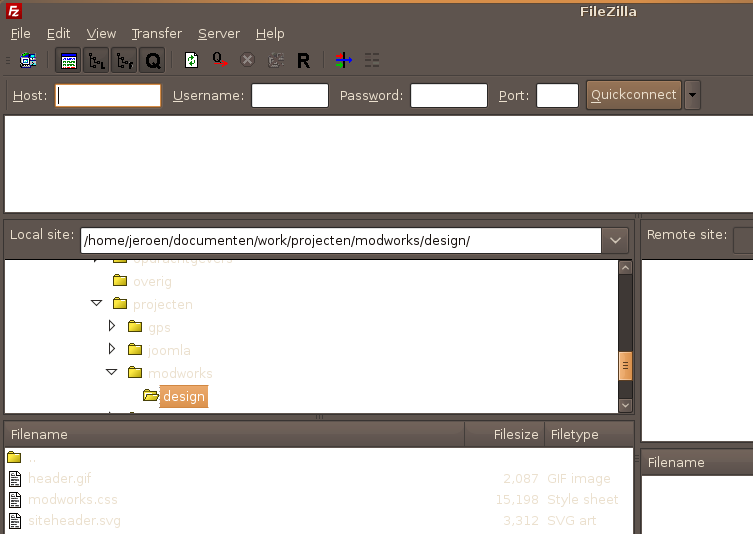Refresh the file and folder lists
Screen dimensions: 753x534
192,61
